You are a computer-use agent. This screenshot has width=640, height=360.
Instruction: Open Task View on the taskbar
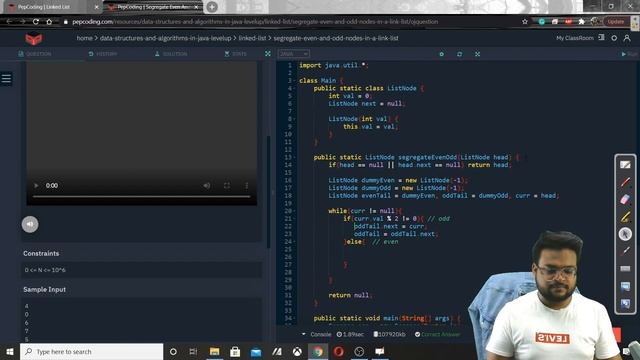[193, 351]
